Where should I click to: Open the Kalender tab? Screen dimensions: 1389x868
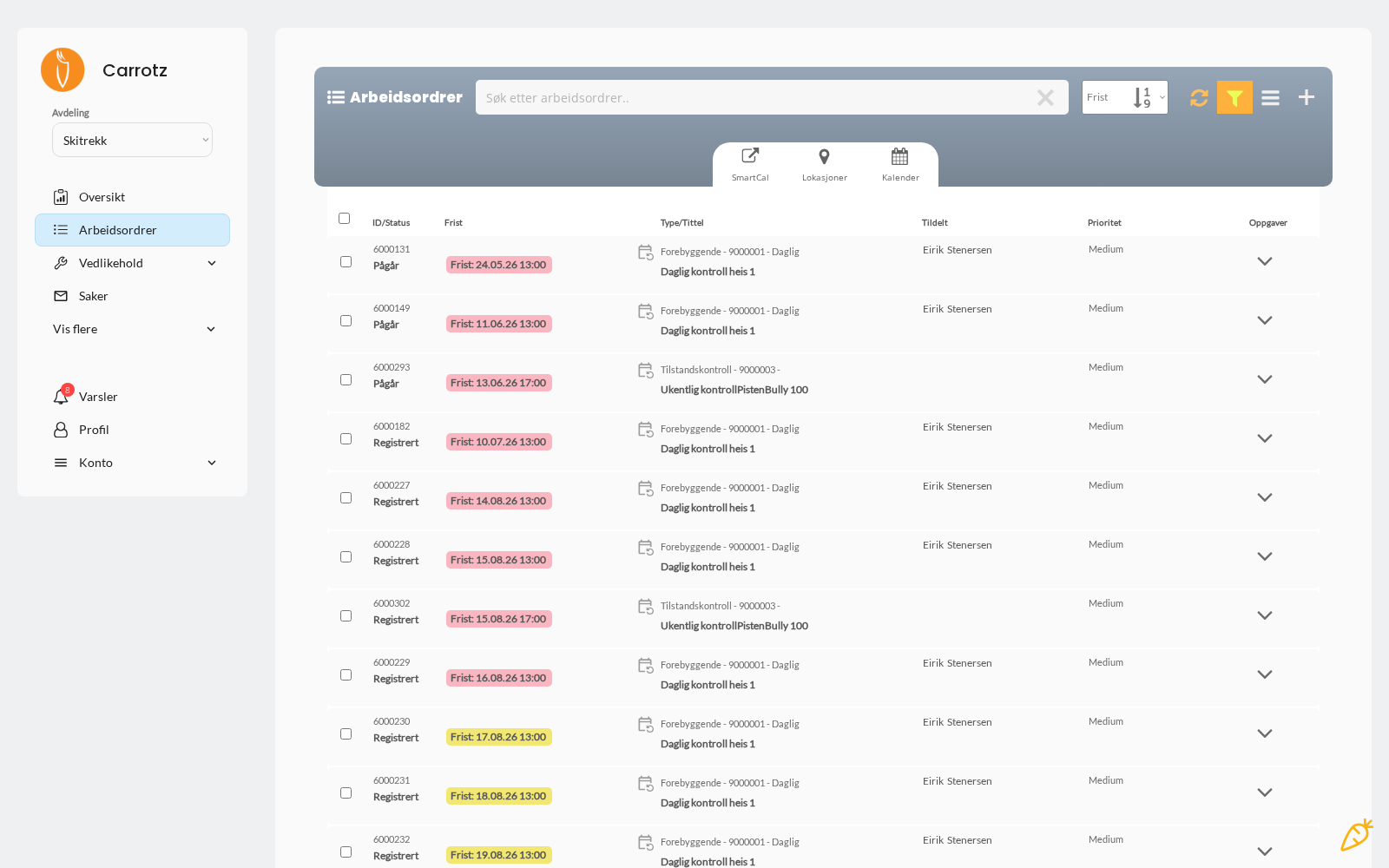click(900, 164)
